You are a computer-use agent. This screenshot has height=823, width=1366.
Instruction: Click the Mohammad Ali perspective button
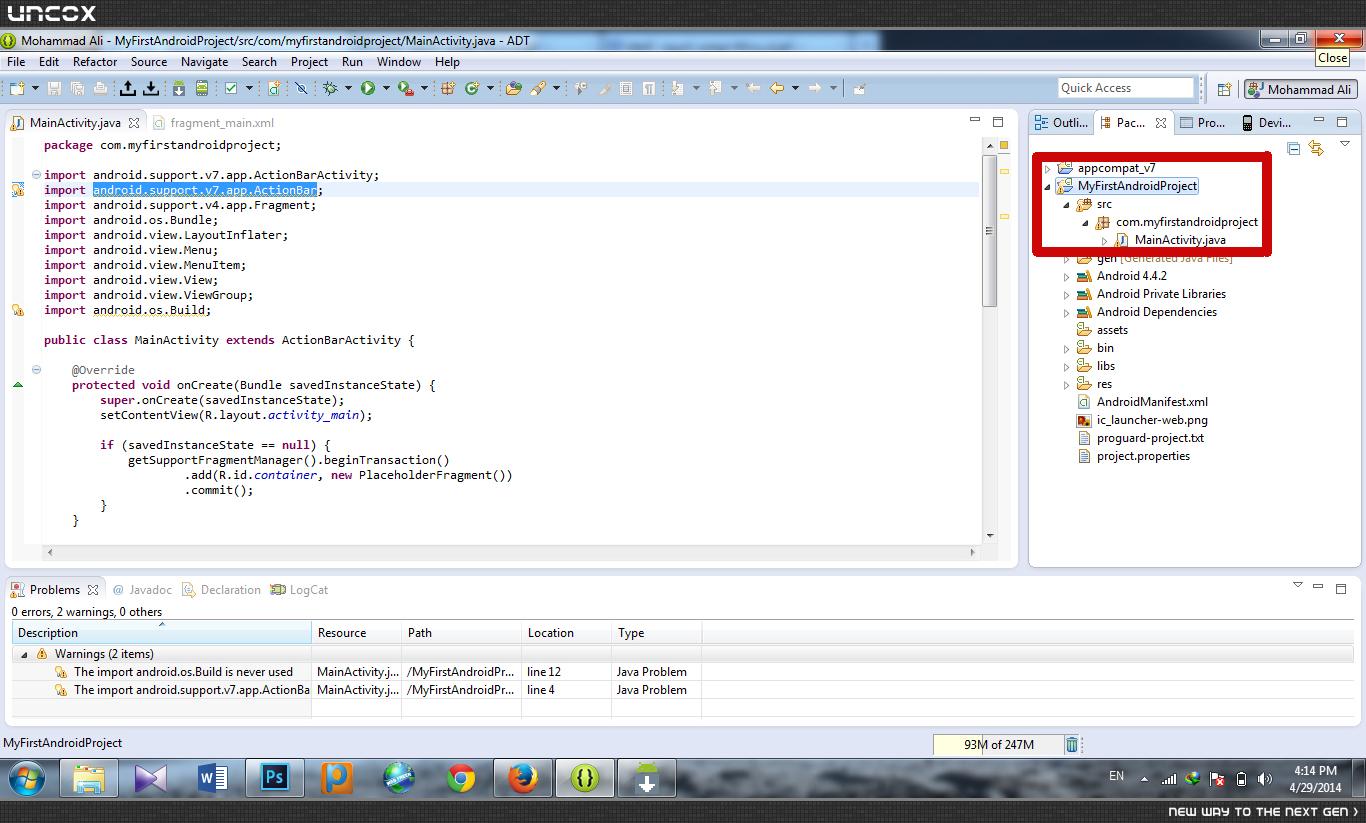tap(1299, 89)
